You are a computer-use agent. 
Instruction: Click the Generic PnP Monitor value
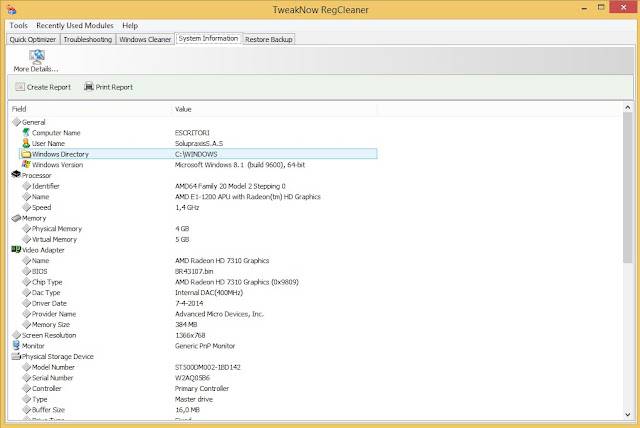pos(205,346)
